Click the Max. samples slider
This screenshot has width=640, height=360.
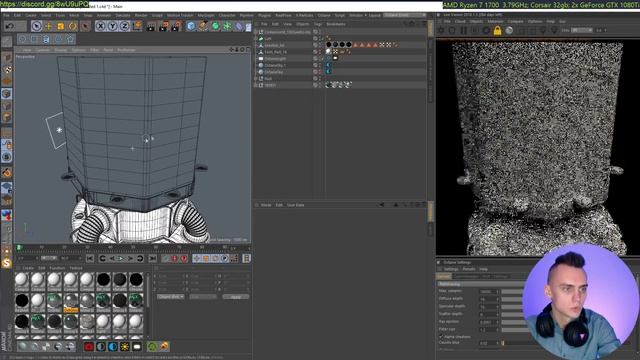pyautogui.click(x=512, y=291)
